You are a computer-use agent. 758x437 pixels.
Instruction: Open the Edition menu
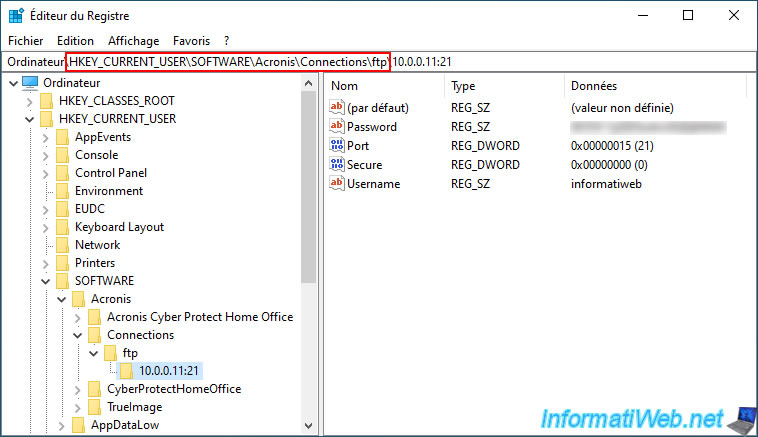coord(75,41)
